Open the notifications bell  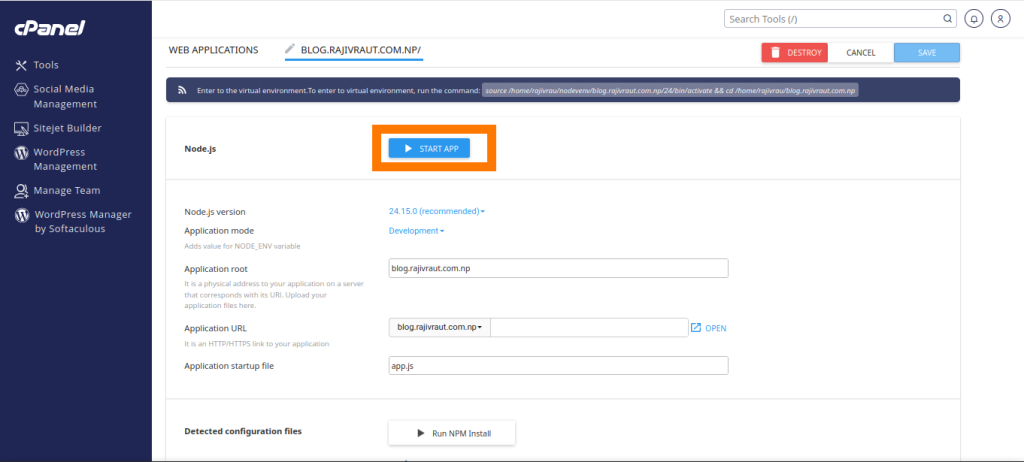[974, 19]
